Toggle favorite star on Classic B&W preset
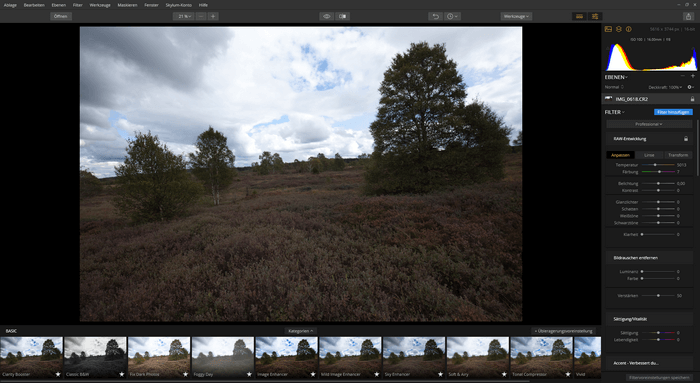The height and width of the screenshot is (383, 700). [x=121, y=375]
